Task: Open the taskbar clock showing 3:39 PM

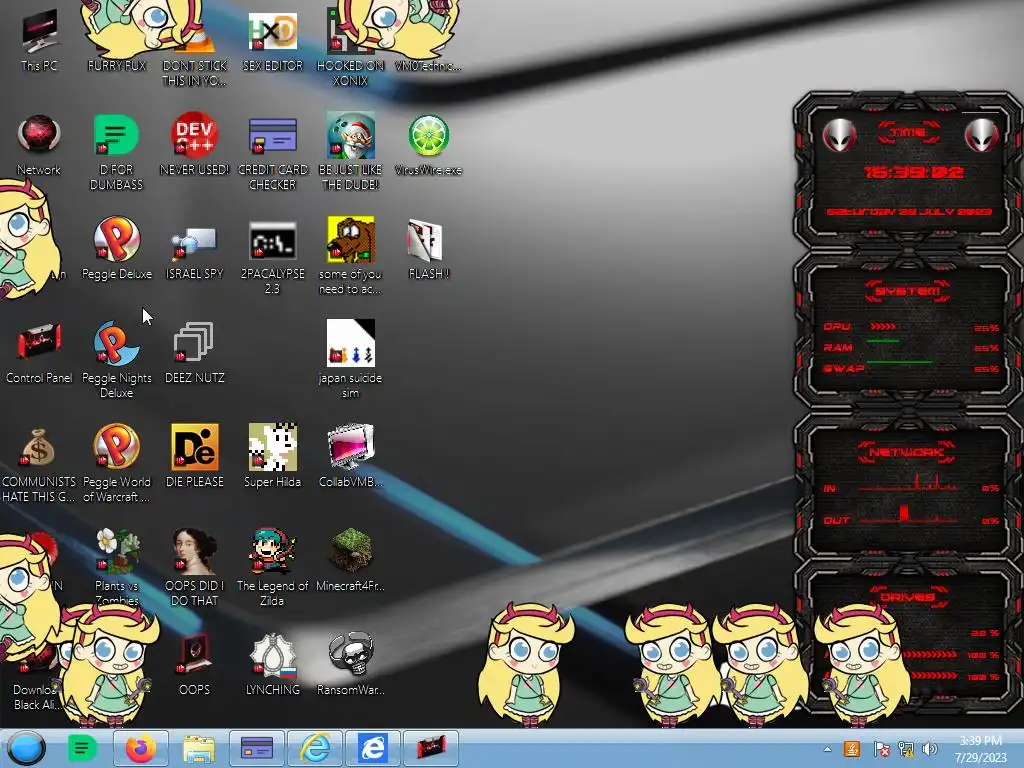Action: coord(980,749)
